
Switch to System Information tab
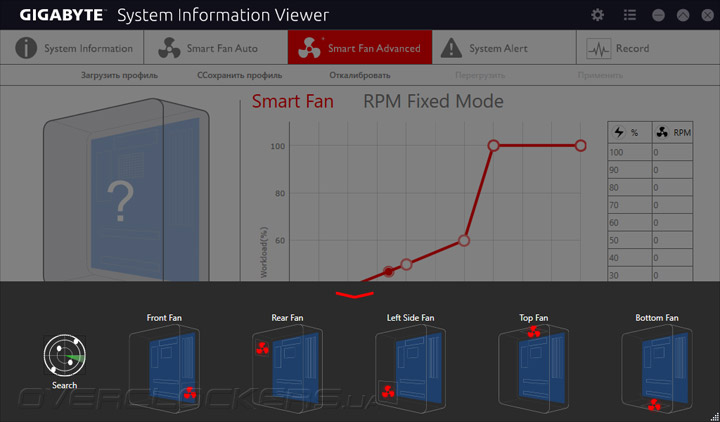(72, 48)
